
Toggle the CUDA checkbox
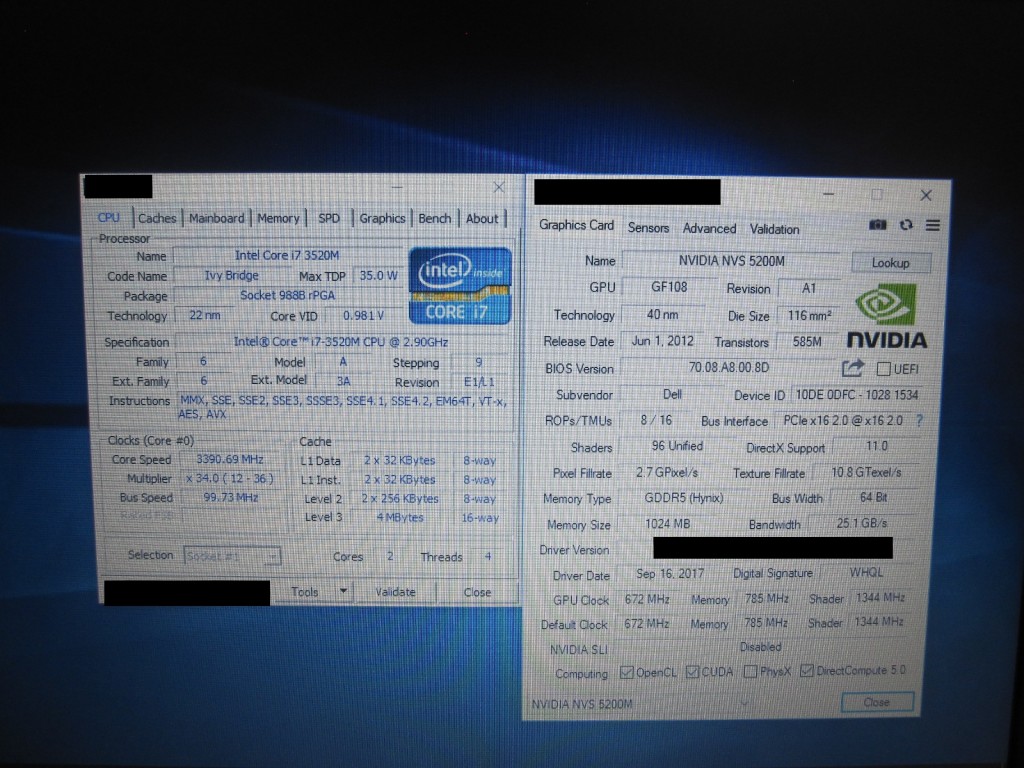point(692,672)
